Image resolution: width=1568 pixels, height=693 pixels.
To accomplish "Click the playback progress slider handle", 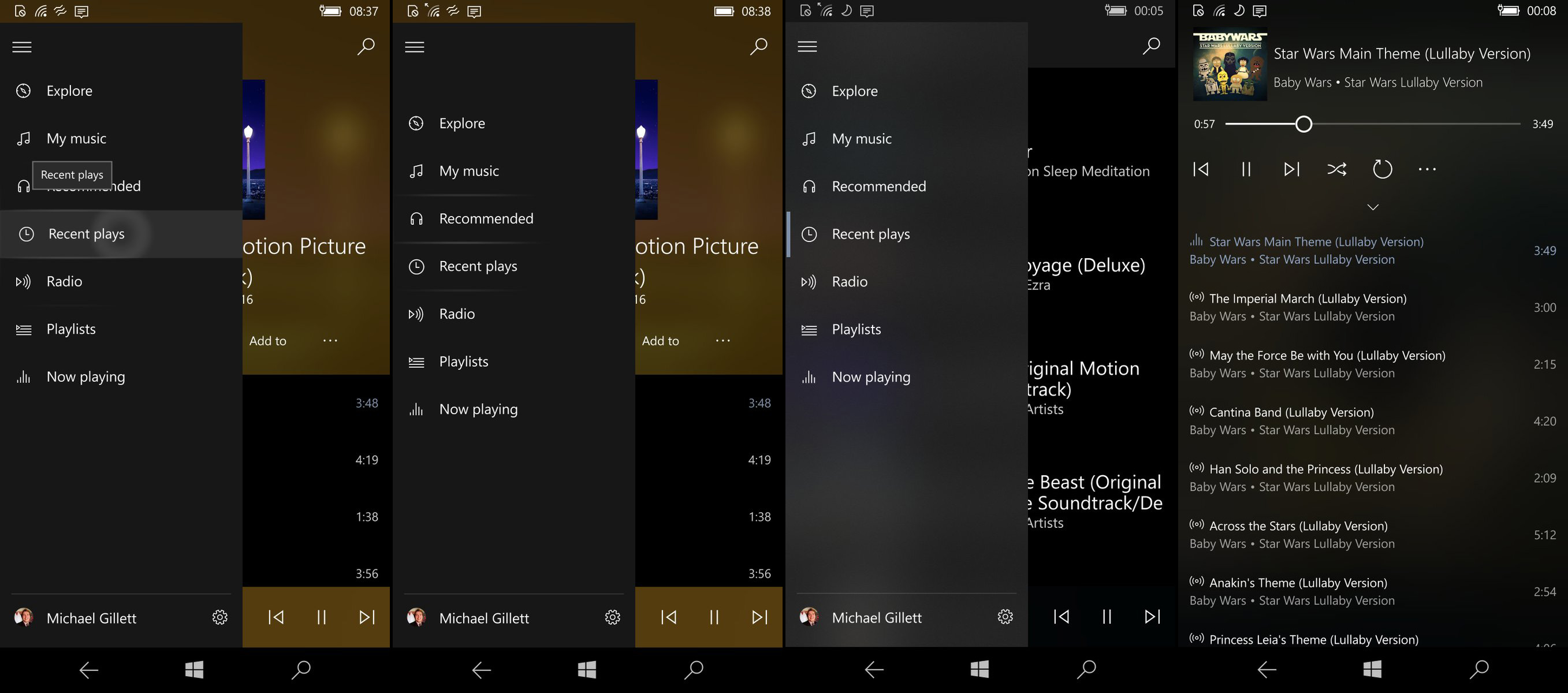I will click(x=1303, y=124).
